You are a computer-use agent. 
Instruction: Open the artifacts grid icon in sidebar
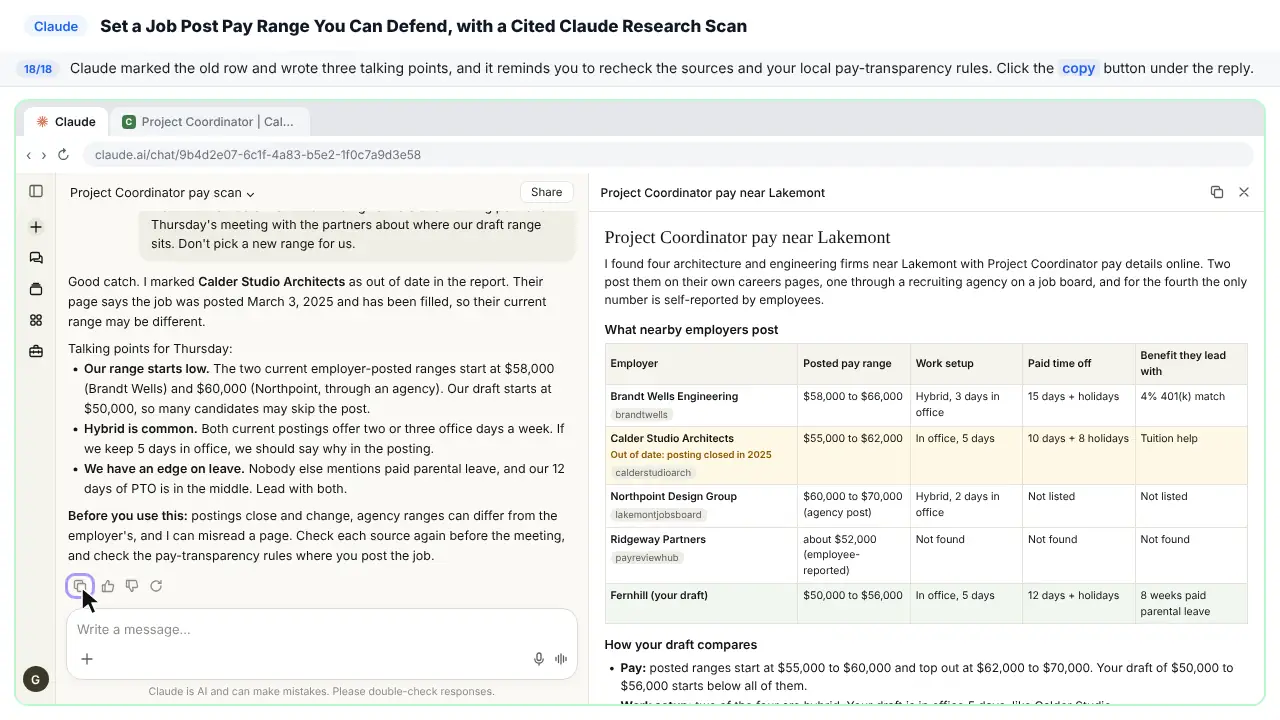pos(36,320)
